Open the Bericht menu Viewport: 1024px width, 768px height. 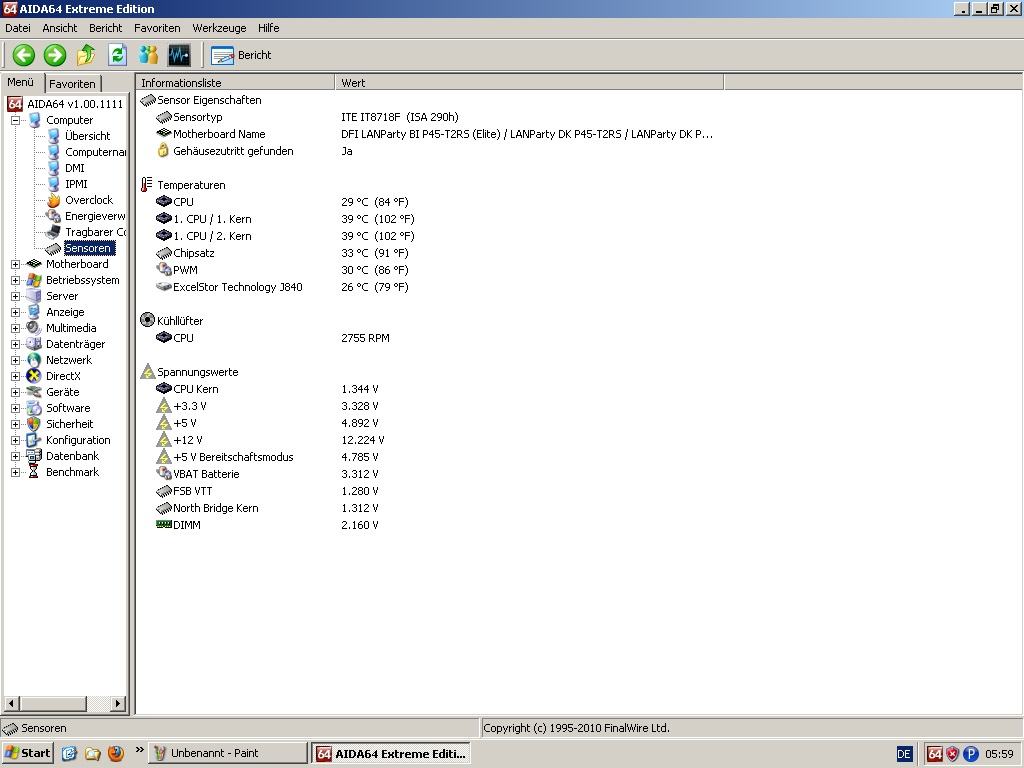point(106,28)
